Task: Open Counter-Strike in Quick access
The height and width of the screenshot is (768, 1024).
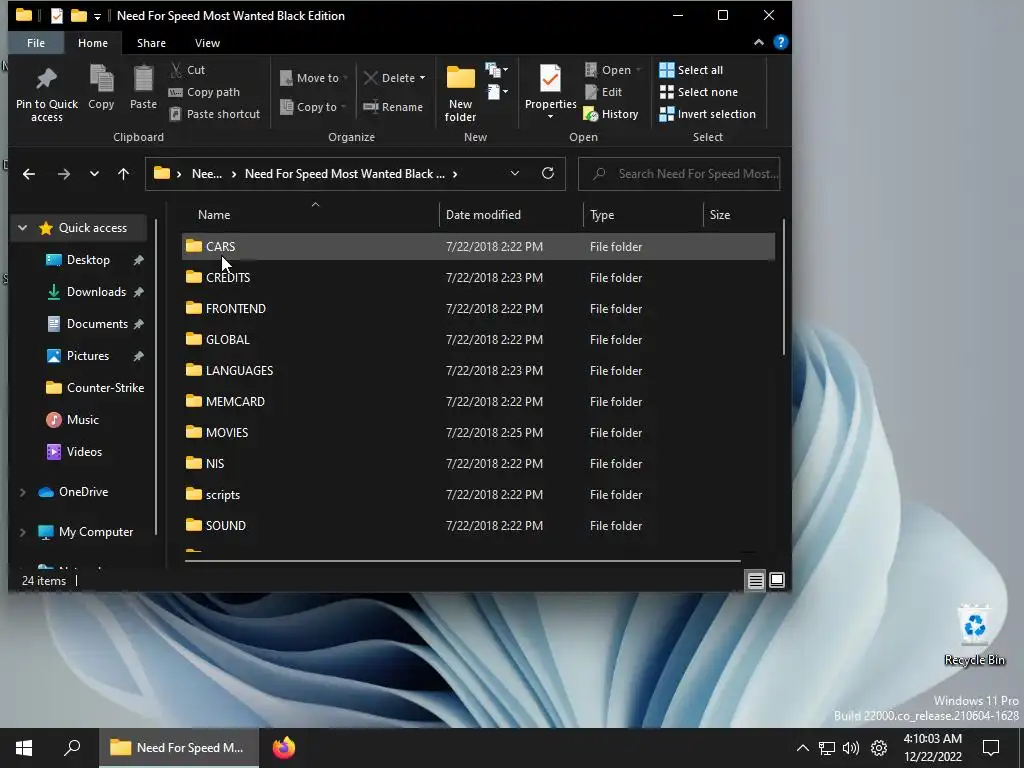Action: coord(95,388)
